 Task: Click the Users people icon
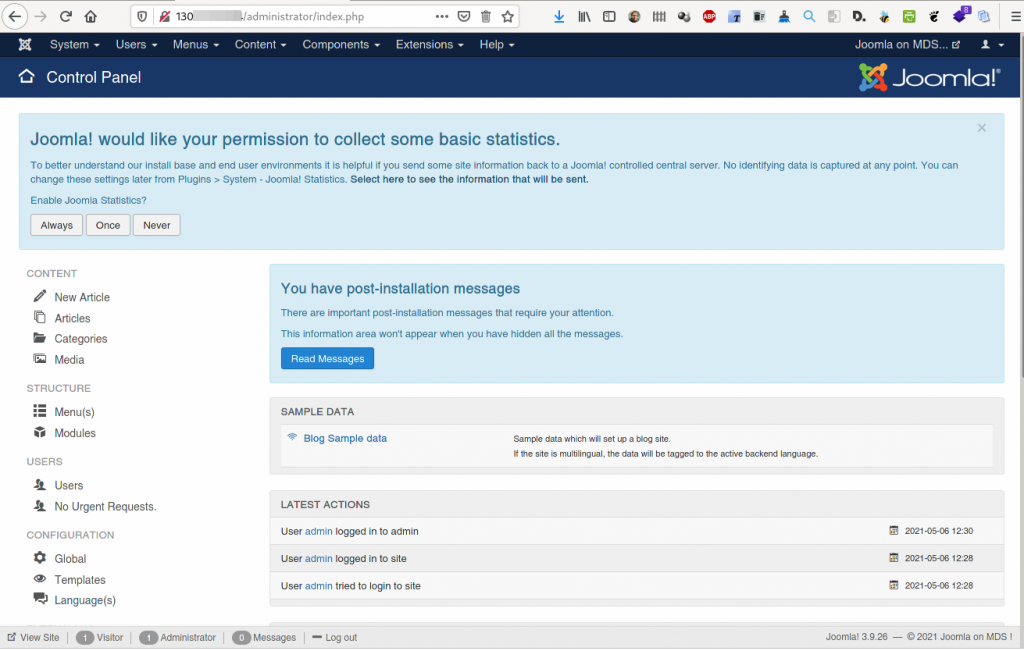(40, 484)
